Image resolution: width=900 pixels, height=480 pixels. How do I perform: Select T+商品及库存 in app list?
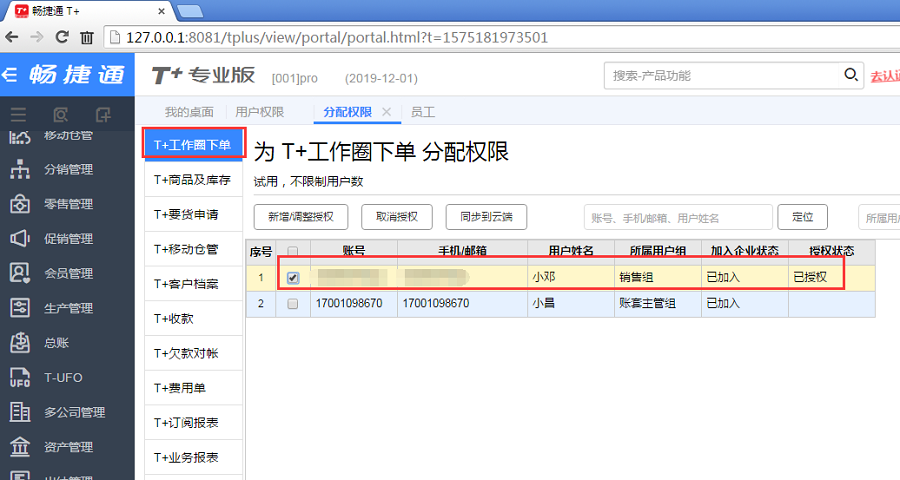[x=193, y=180]
